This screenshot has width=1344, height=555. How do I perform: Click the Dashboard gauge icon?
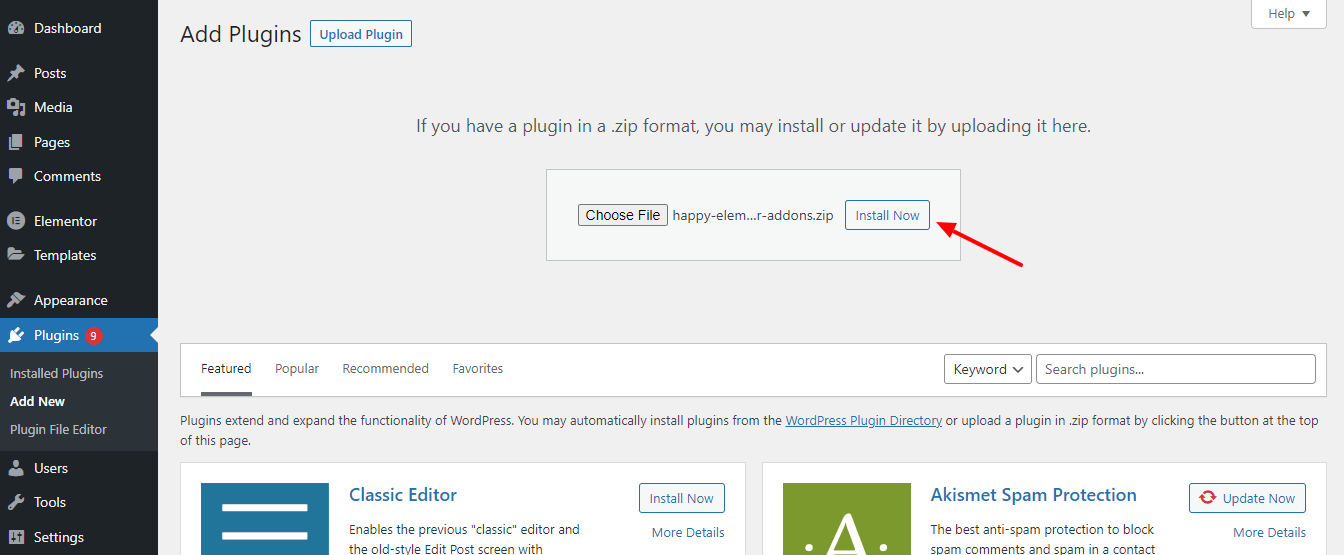click(x=16, y=28)
